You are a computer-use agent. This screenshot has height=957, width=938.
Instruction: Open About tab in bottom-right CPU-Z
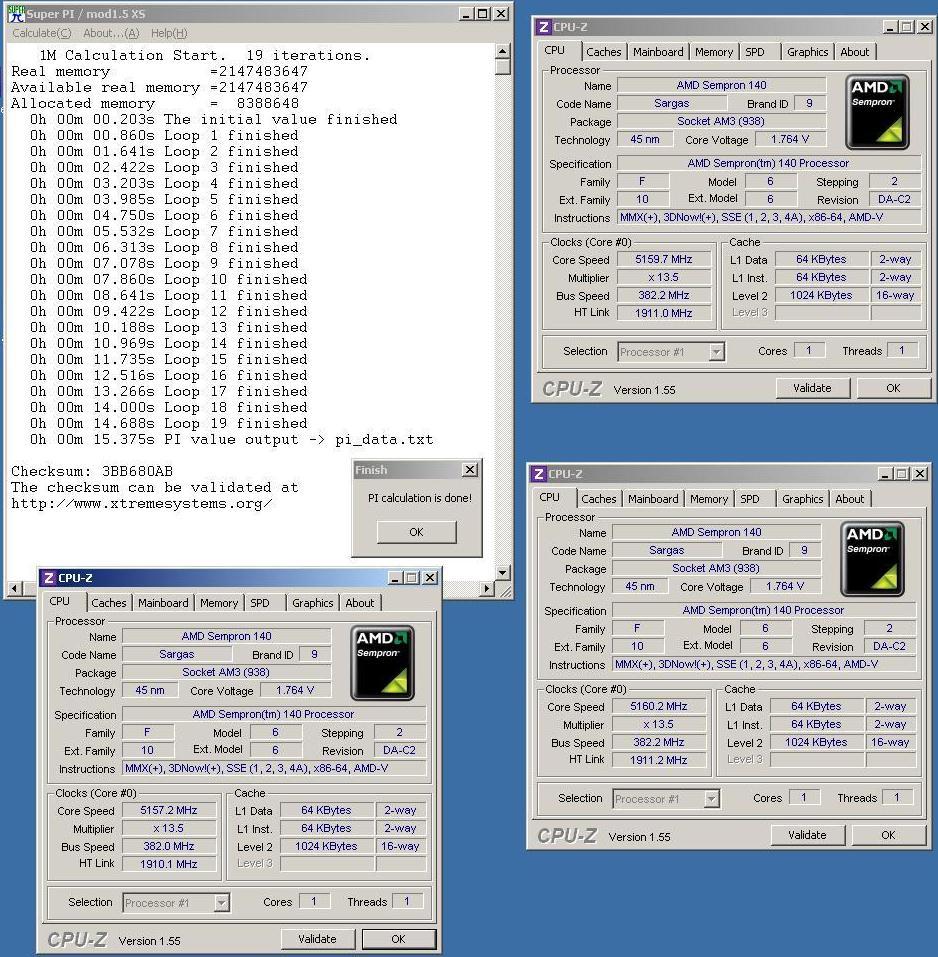point(850,499)
